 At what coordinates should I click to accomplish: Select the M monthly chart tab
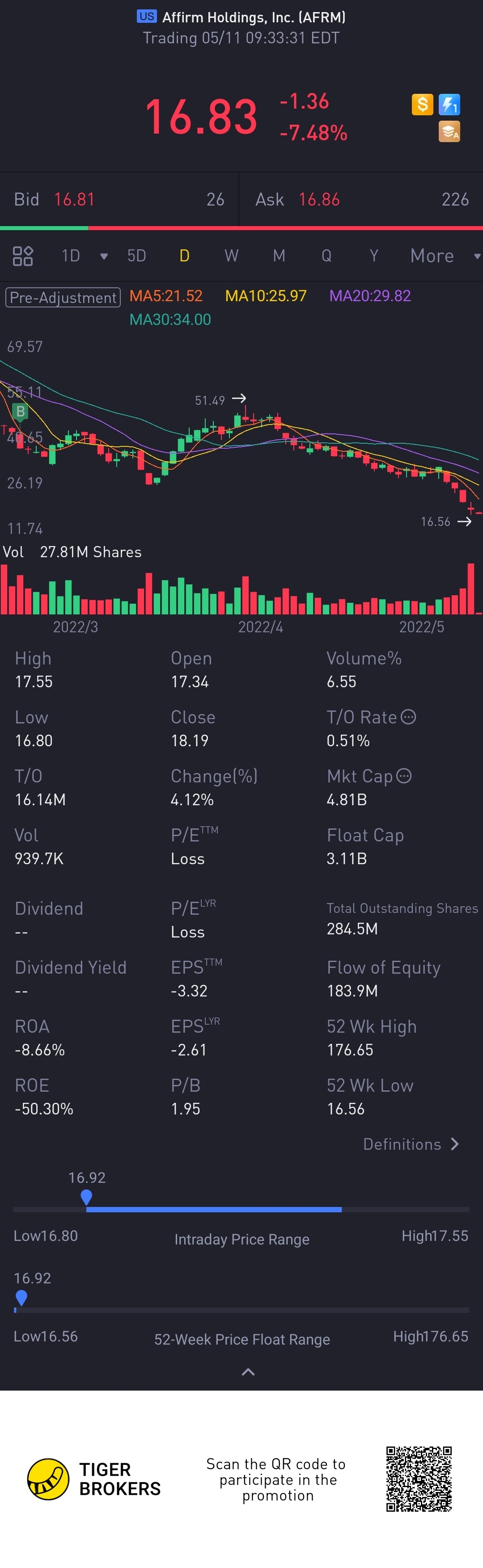pyautogui.click(x=279, y=256)
